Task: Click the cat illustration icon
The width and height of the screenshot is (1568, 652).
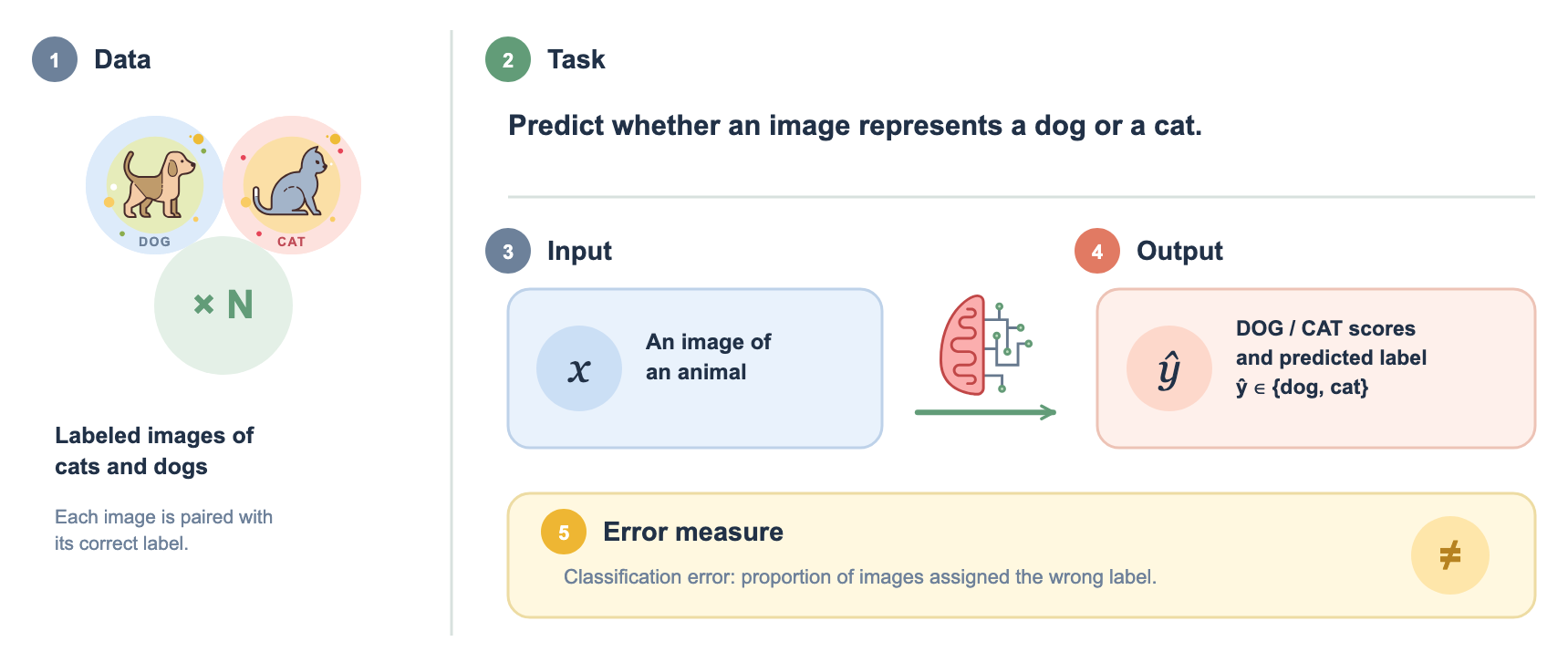Action: 292,184
